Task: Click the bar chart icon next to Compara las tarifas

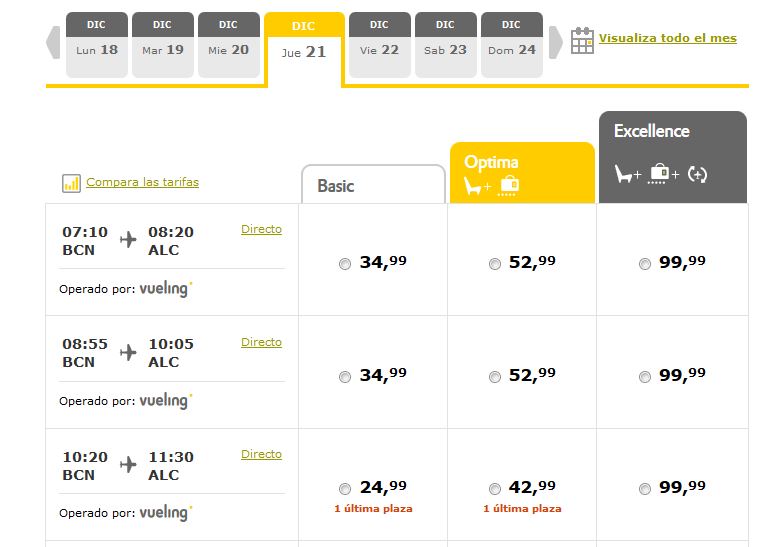Action: point(71,183)
